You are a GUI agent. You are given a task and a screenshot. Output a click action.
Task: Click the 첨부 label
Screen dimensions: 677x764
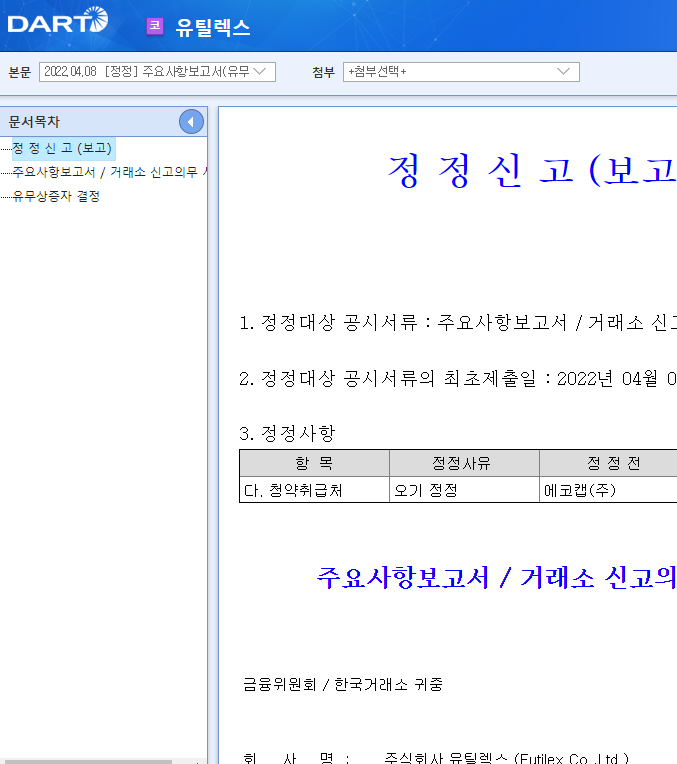[x=324, y=72]
